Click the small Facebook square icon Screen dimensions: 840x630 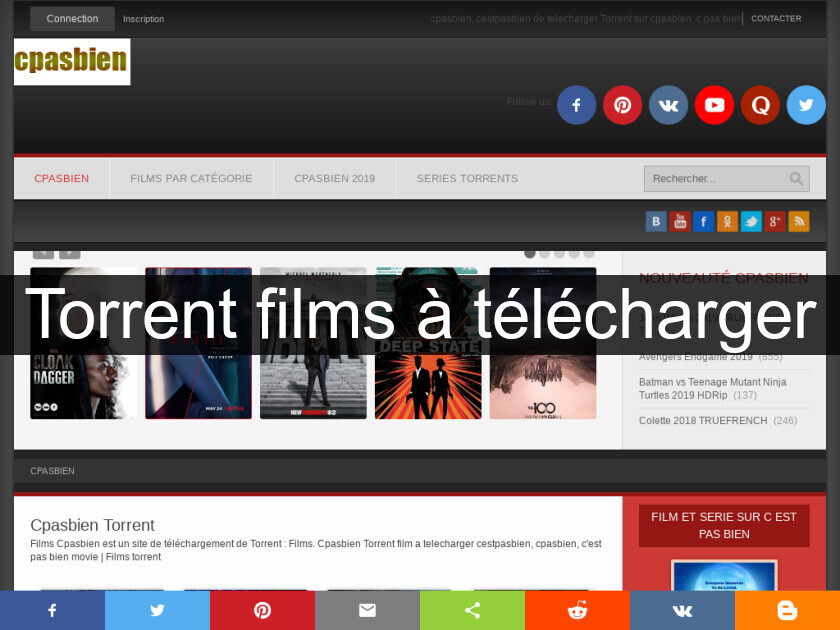click(703, 221)
